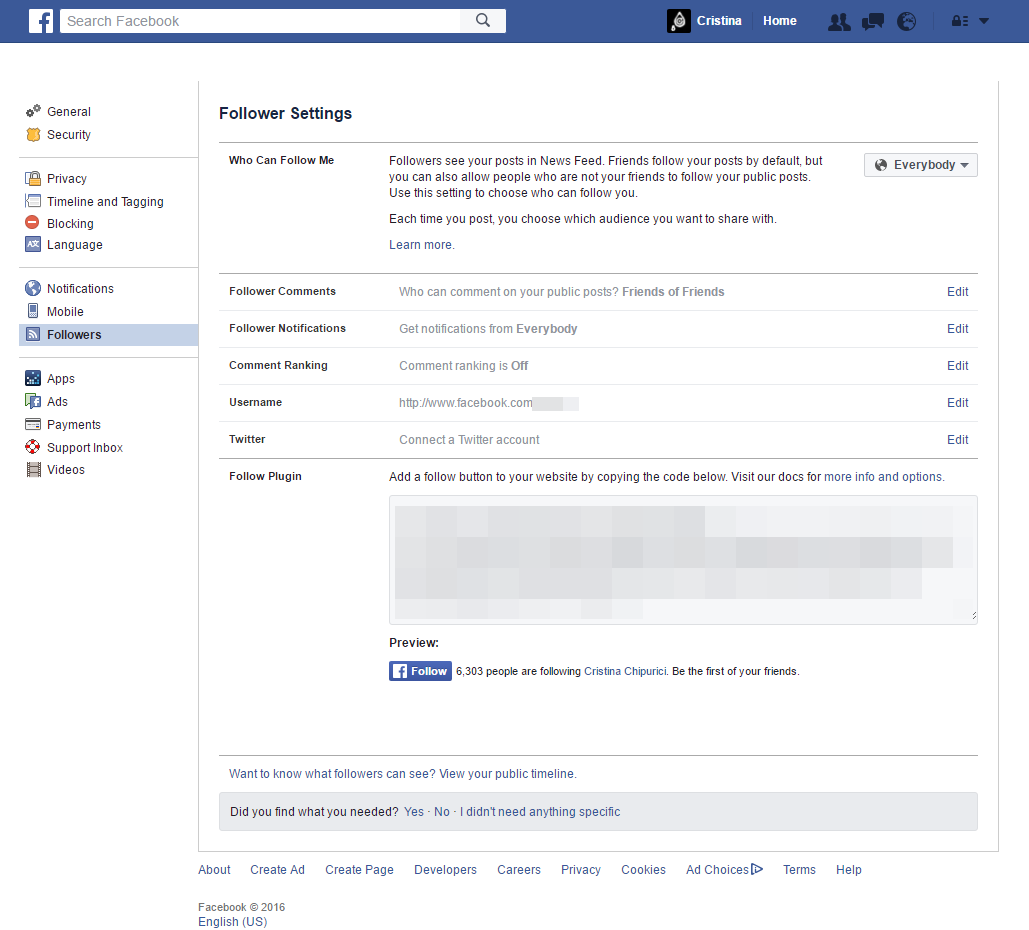Open the Developers footer link

[x=445, y=870]
